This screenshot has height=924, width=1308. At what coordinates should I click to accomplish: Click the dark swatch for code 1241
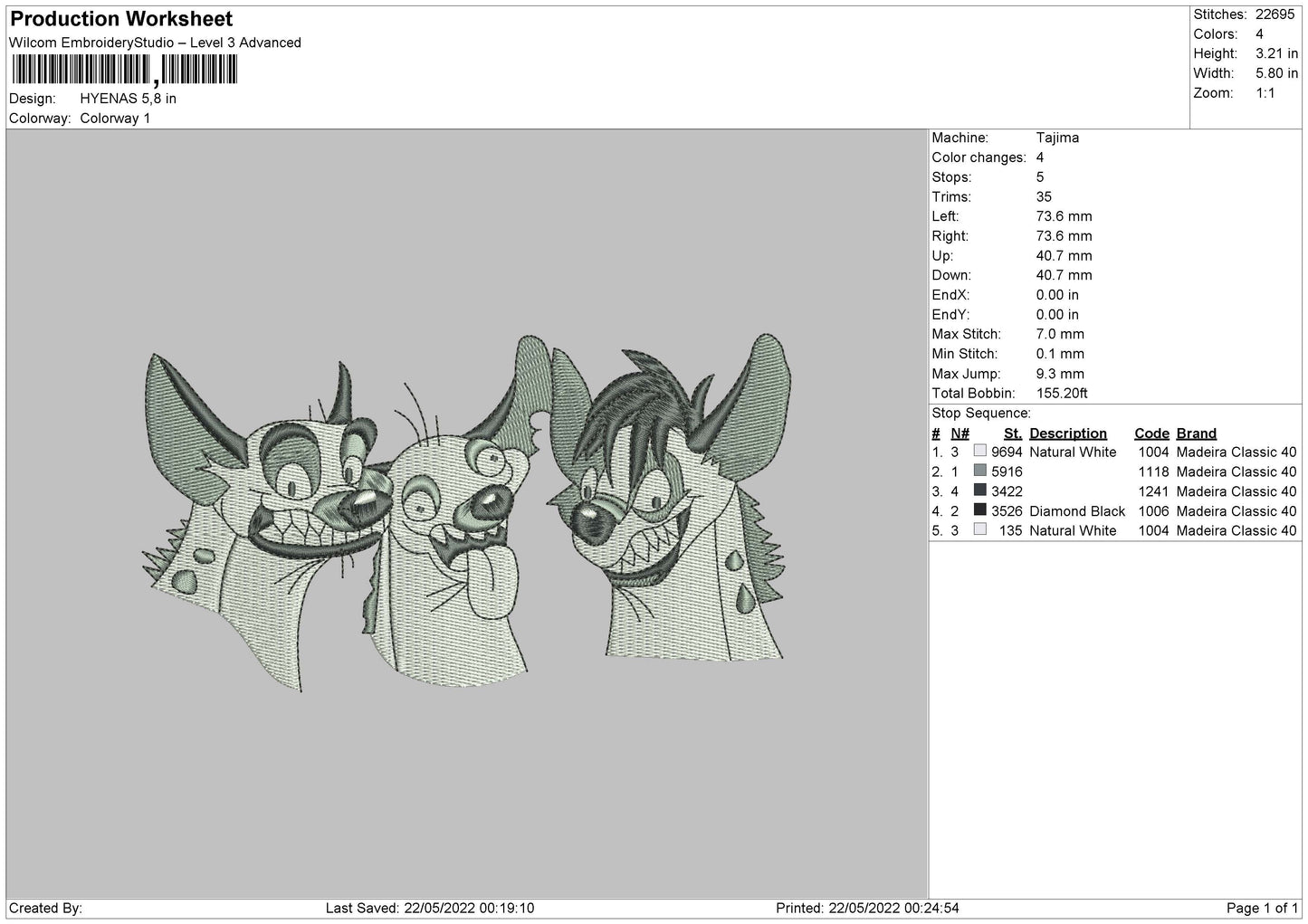pyautogui.click(x=979, y=491)
